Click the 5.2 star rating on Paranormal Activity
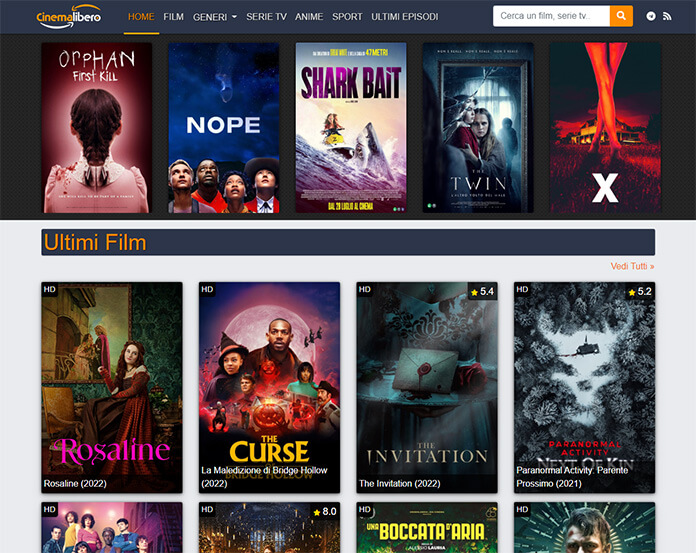The image size is (696, 553). (x=640, y=292)
